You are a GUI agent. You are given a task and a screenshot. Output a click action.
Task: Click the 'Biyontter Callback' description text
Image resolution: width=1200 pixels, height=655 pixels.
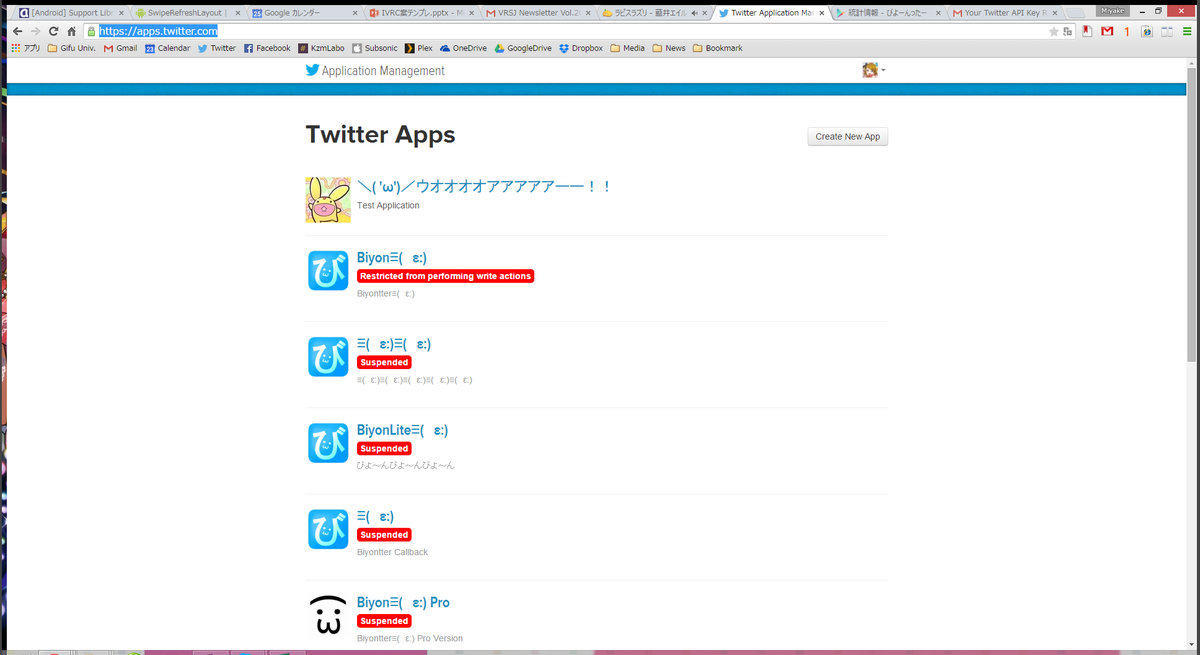(392, 552)
